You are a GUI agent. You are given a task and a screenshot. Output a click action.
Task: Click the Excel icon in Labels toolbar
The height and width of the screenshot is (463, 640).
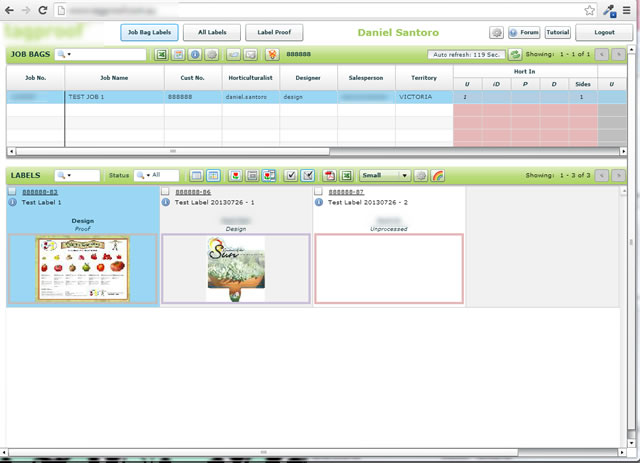coord(345,175)
